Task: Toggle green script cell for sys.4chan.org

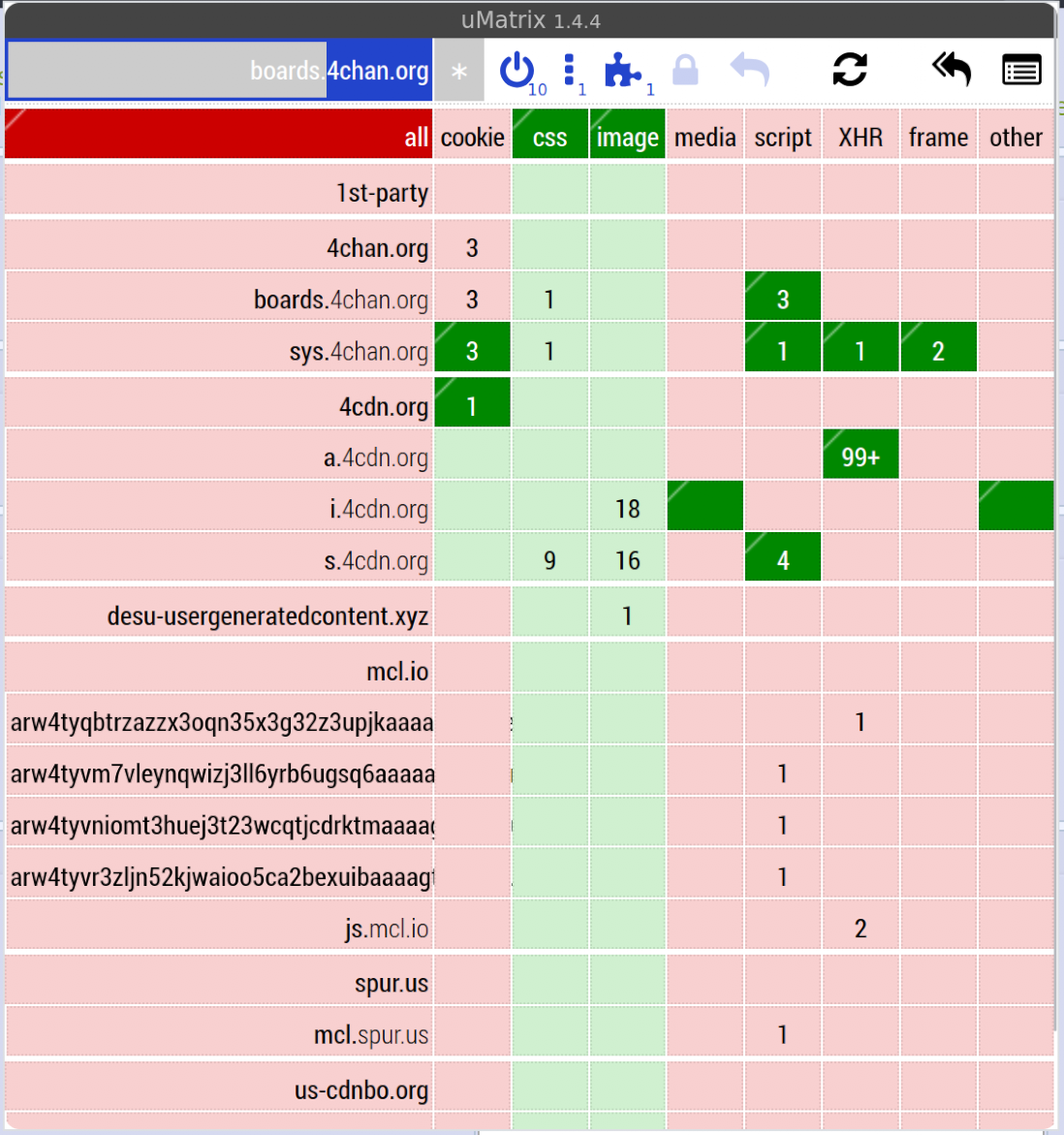Action: tap(783, 348)
